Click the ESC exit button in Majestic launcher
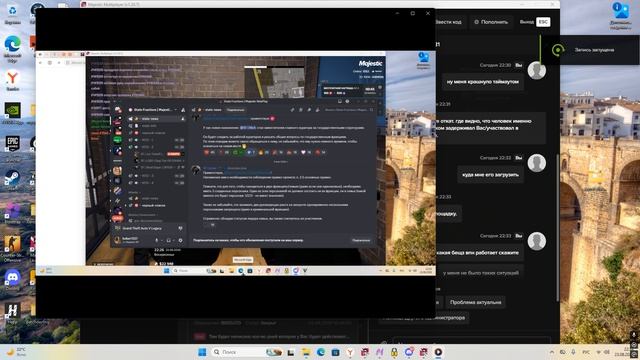Image resolution: width=640 pixels, height=360 pixels. pyautogui.click(x=543, y=22)
